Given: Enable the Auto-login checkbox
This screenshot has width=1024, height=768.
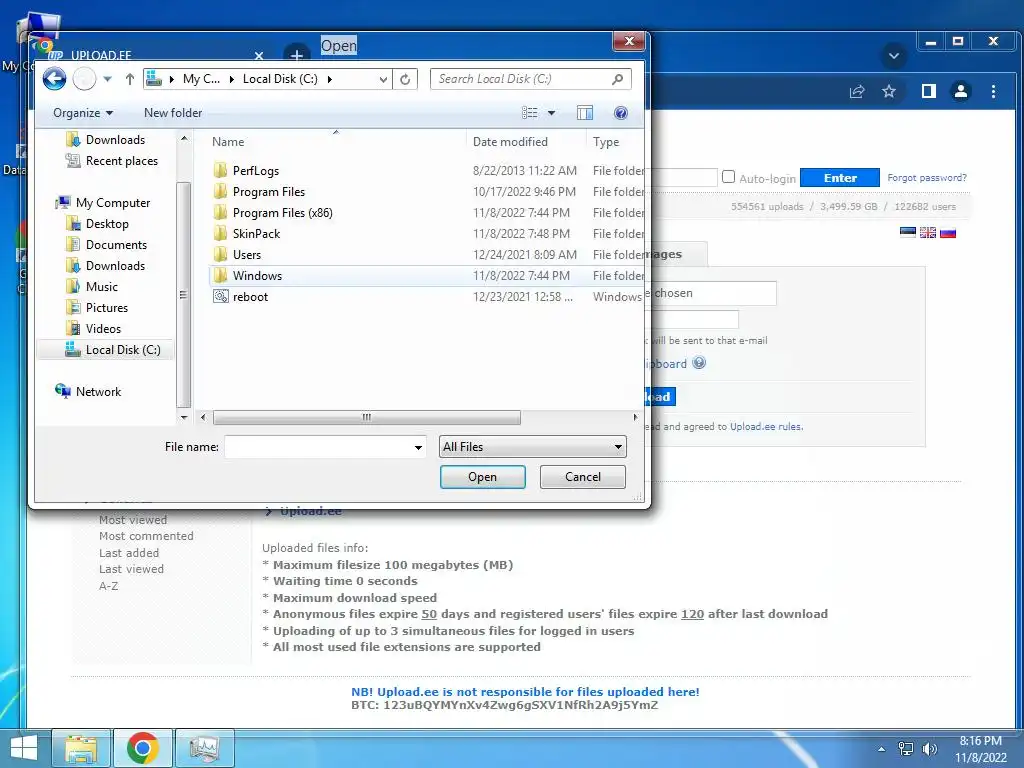Looking at the screenshot, I should click(x=728, y=177).
